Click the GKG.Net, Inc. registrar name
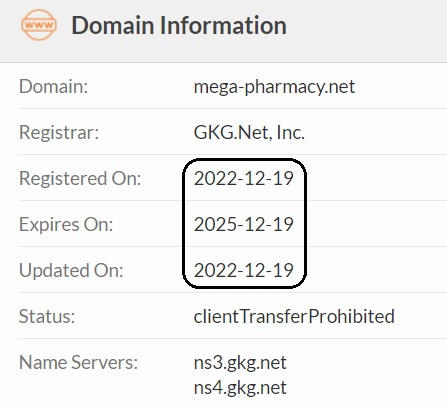Viewport: 447px width, 406px height. [249, 133]
